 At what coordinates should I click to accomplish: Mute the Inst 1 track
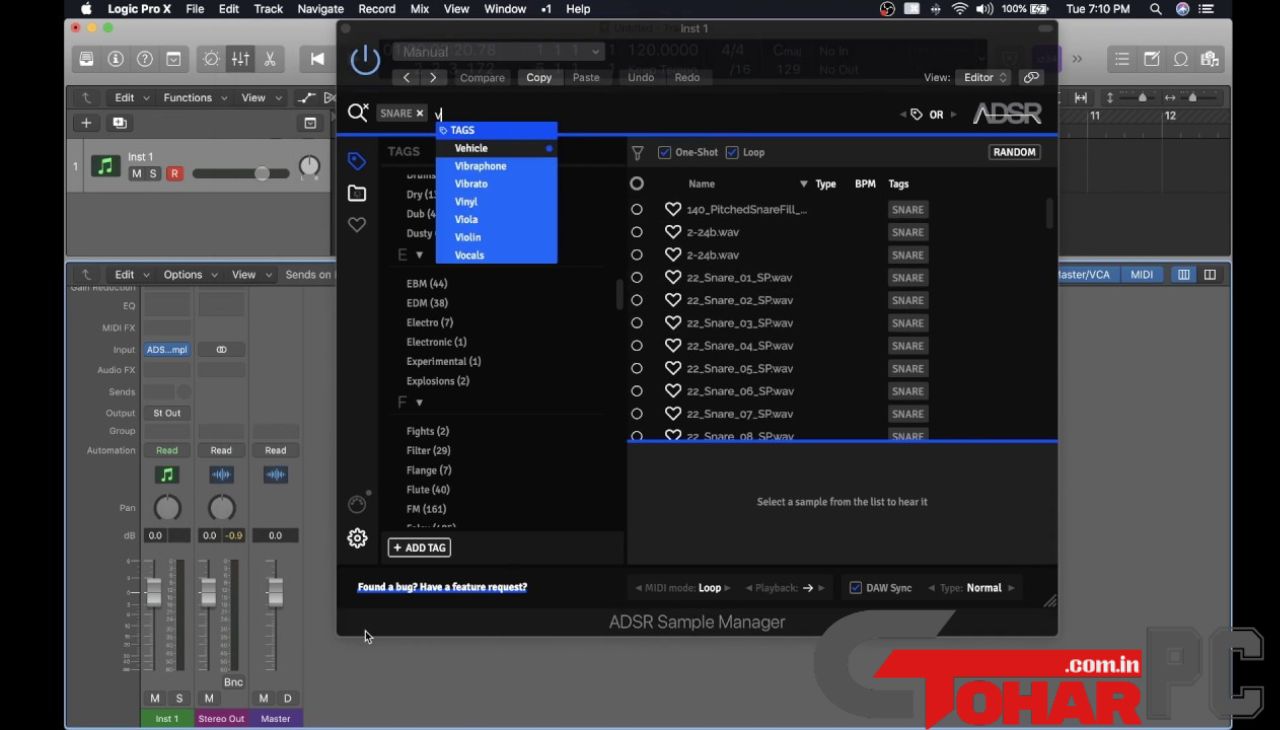[x=136, y=174]
